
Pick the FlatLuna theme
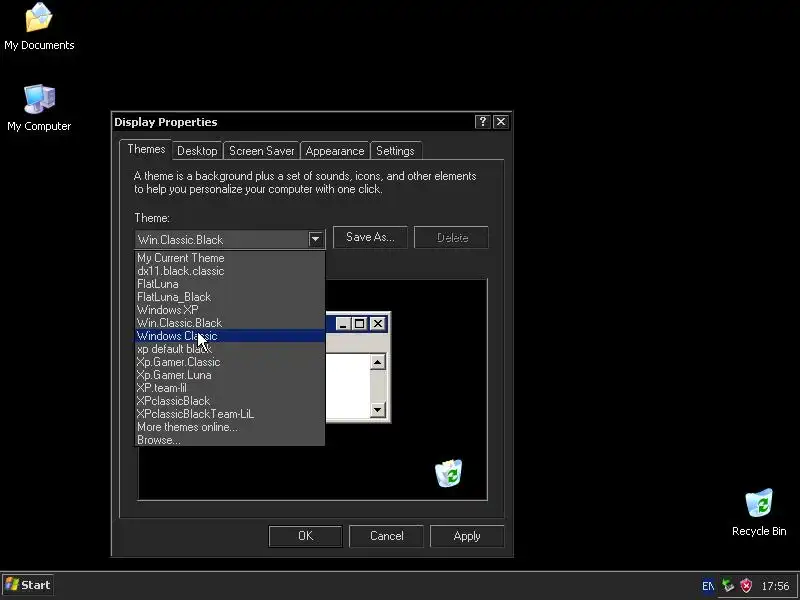[x=230, y=284]
